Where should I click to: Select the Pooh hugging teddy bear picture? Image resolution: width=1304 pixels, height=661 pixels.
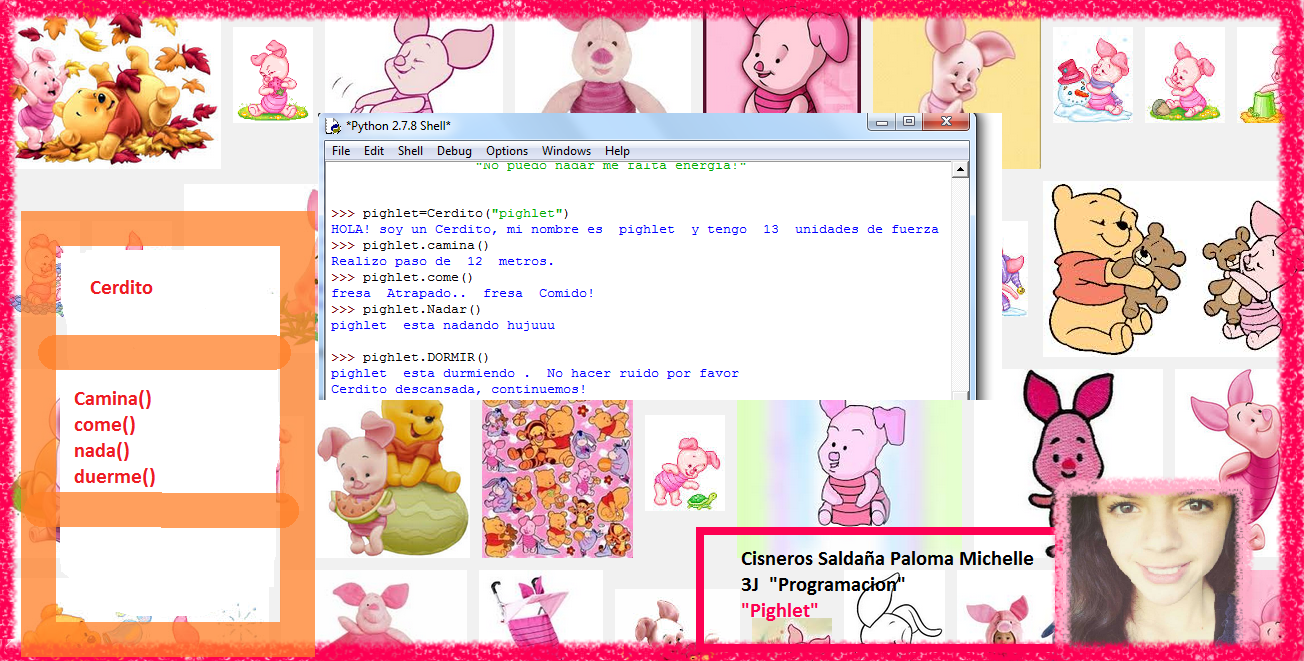1115,267
